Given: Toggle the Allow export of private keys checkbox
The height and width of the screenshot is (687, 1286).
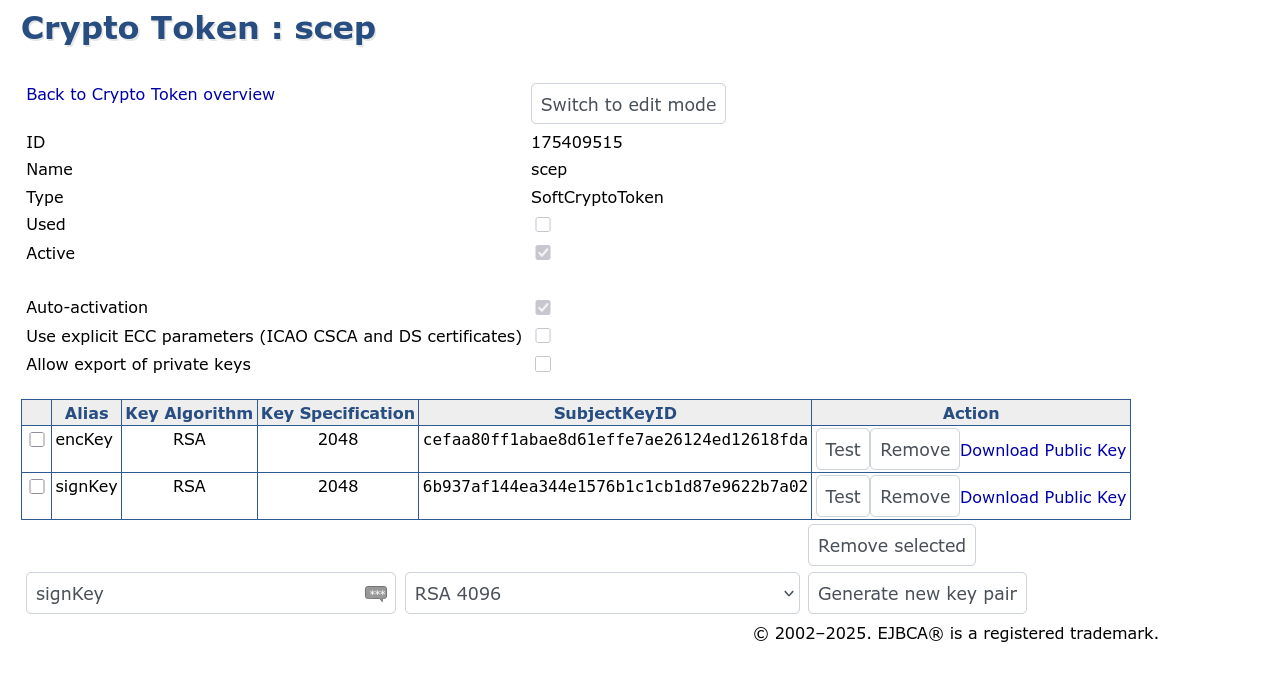Looking at the screenshot, I should pyautogui.click(x=543, y=364).
